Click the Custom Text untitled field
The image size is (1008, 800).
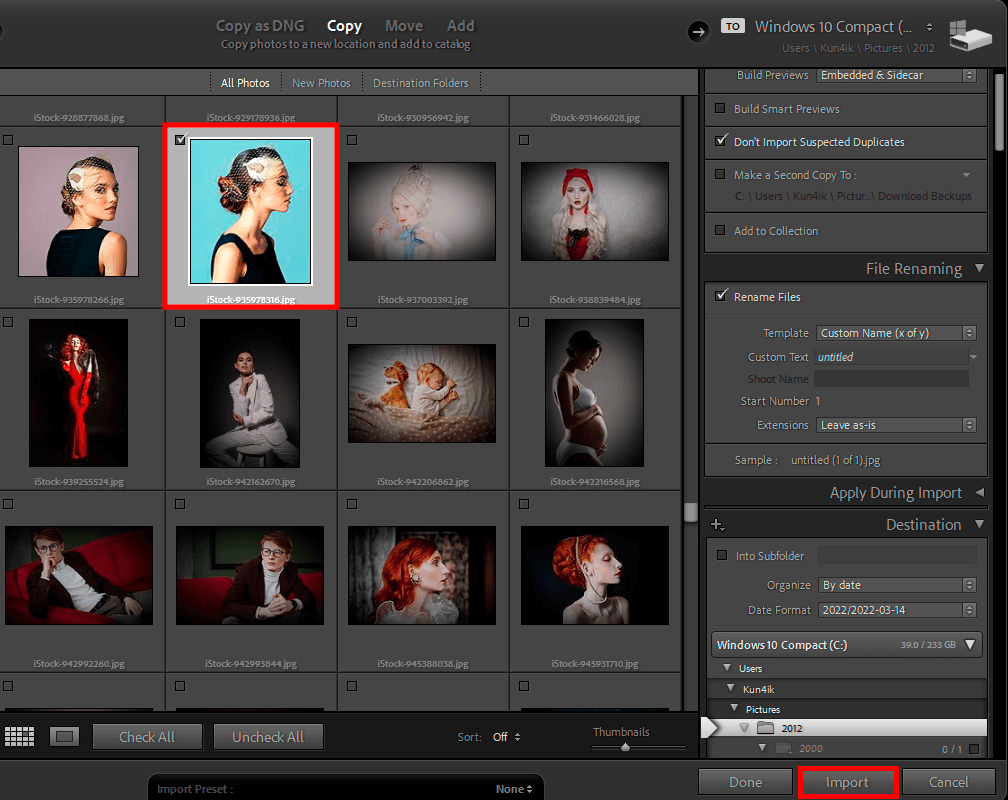point(891,357)
